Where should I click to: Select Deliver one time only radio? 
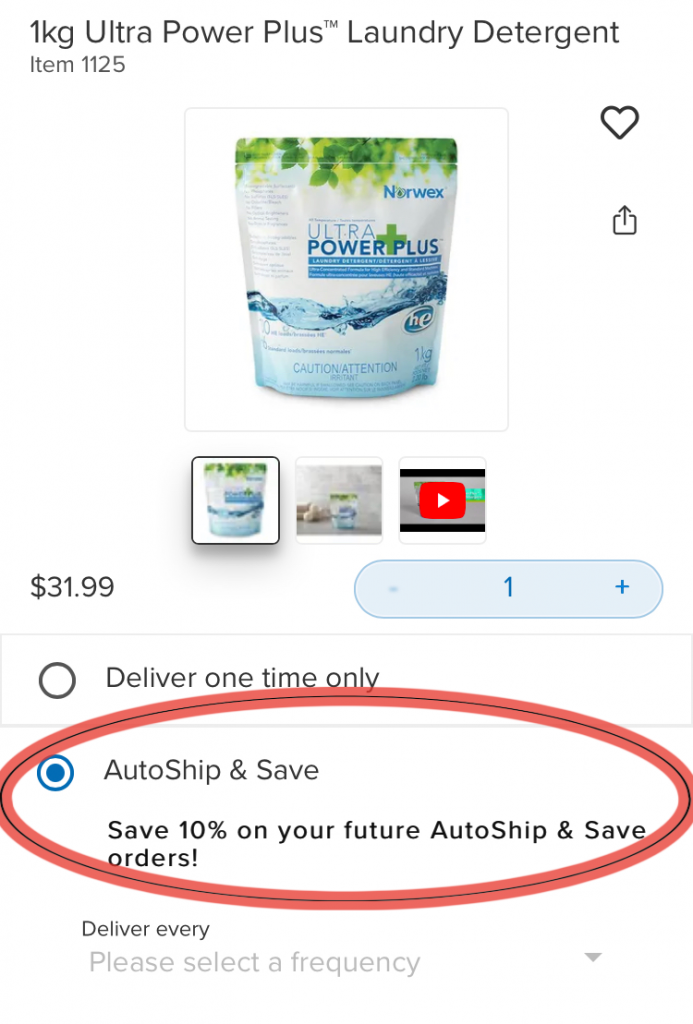(57, 680)
